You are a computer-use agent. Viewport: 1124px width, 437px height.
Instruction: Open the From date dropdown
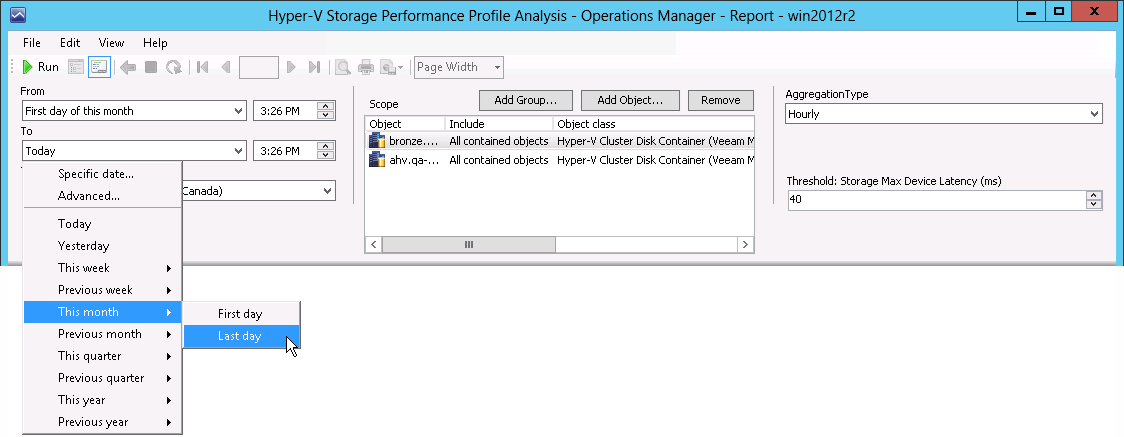point(134,111)
